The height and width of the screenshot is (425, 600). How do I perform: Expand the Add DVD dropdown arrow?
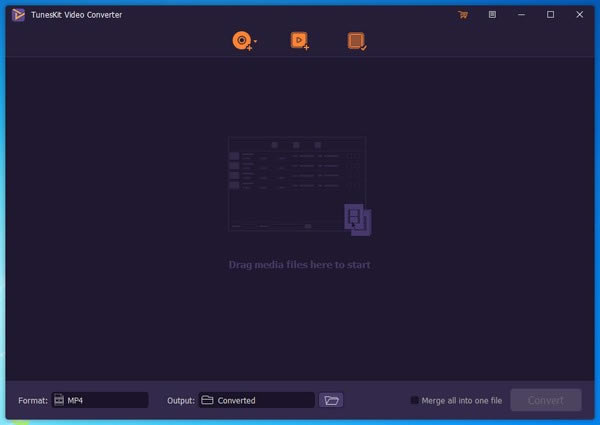click(255, 41)
